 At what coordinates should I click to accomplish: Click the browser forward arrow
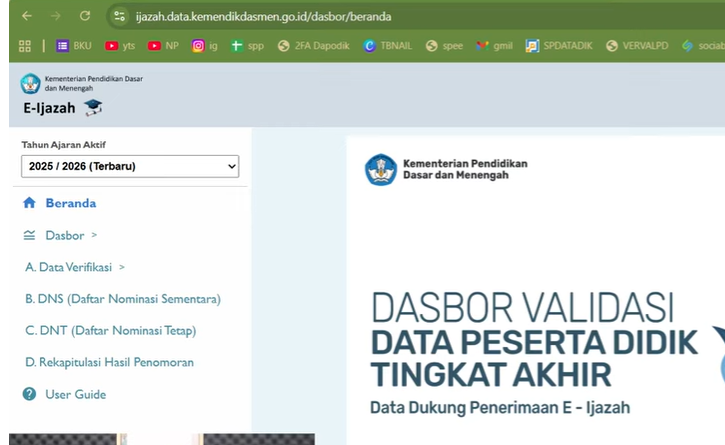56,16
